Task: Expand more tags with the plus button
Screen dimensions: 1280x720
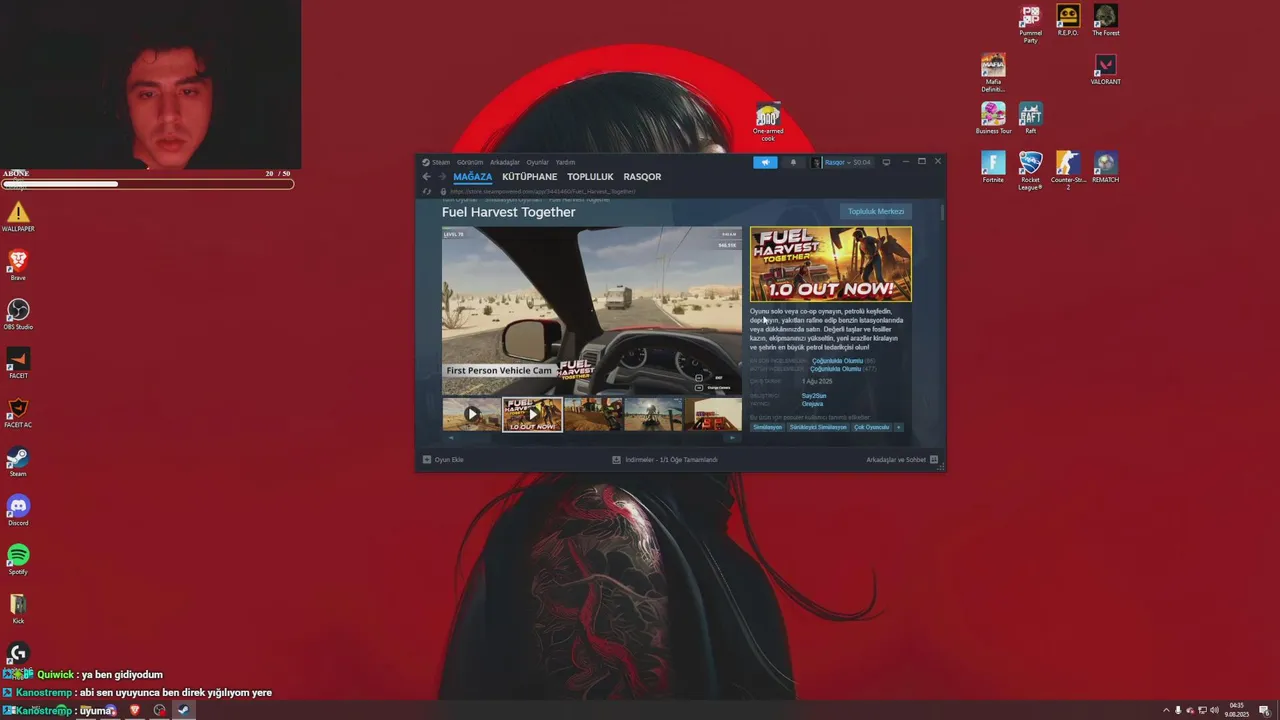Action: tap(898, 427)
